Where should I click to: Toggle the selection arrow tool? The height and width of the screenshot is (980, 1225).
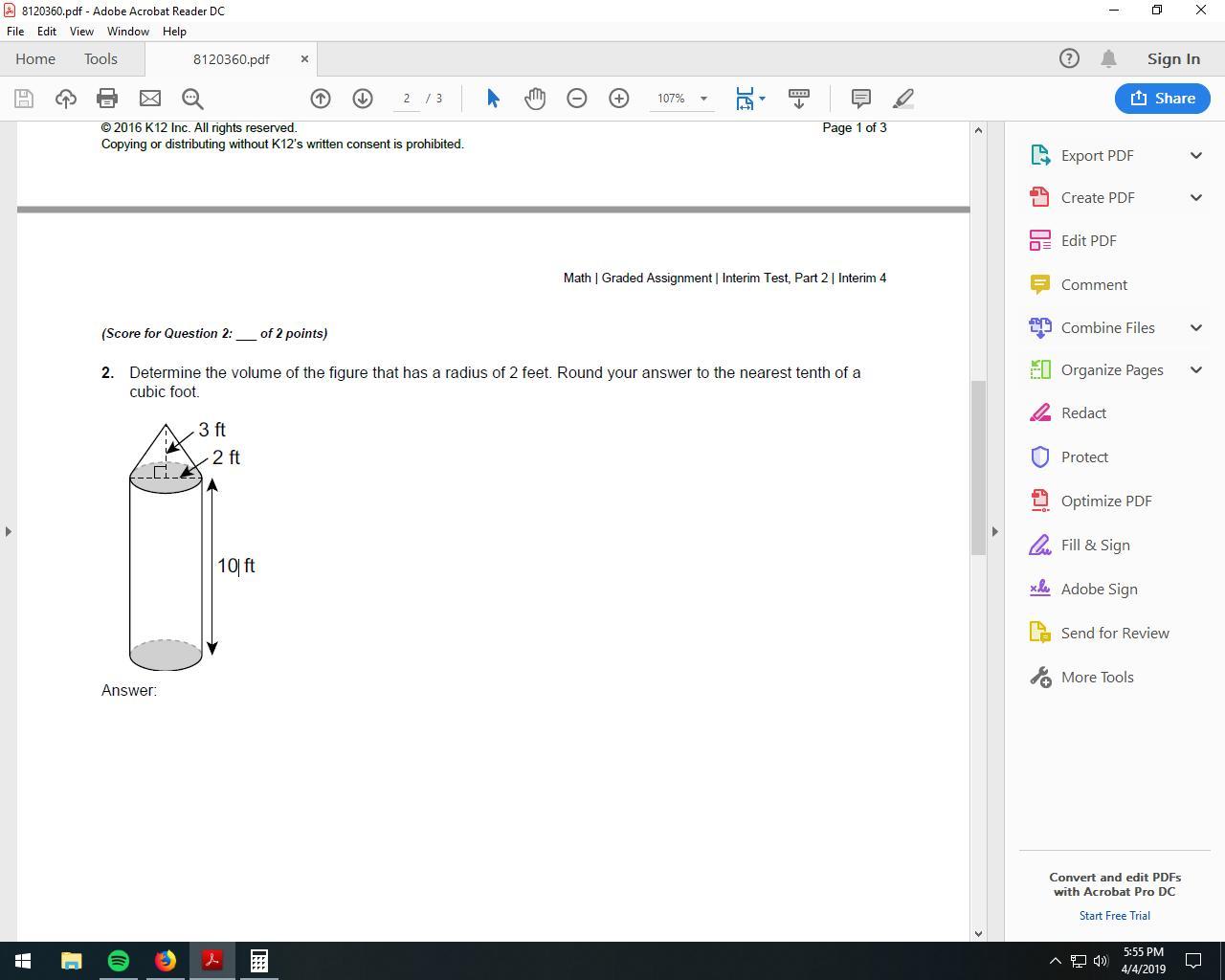[493, 99]
